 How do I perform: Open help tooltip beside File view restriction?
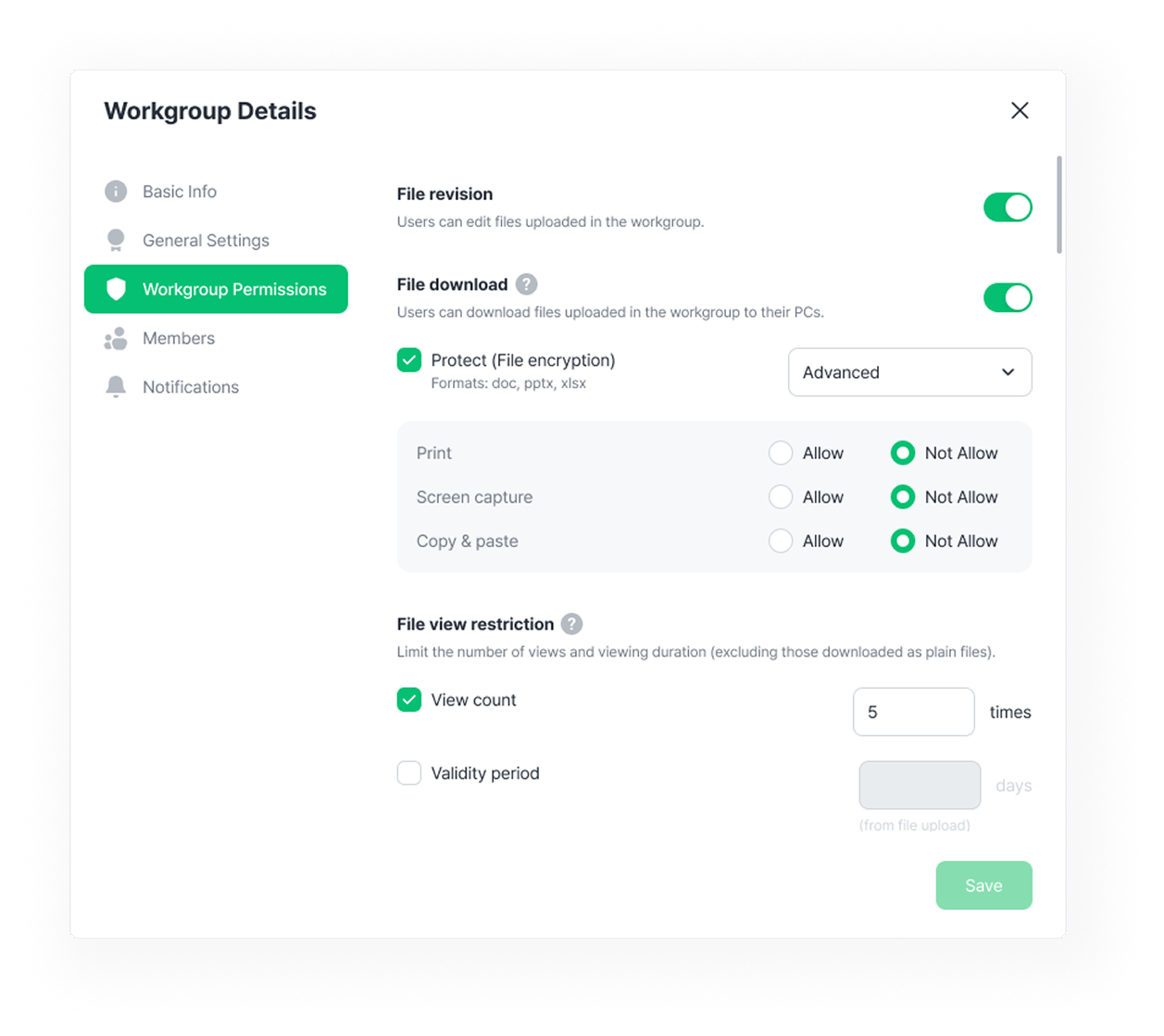click(x=572, y=624)
